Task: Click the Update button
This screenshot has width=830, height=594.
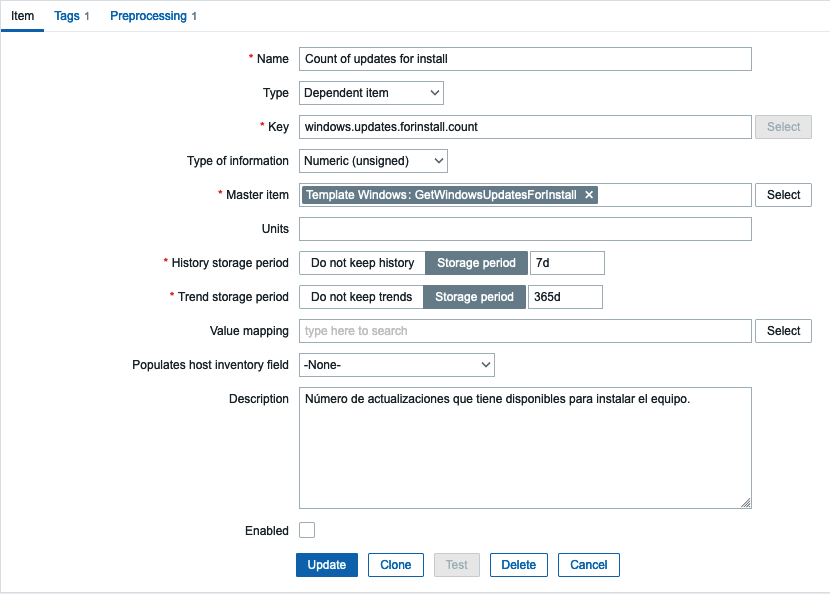Action: tap(327, 565)
